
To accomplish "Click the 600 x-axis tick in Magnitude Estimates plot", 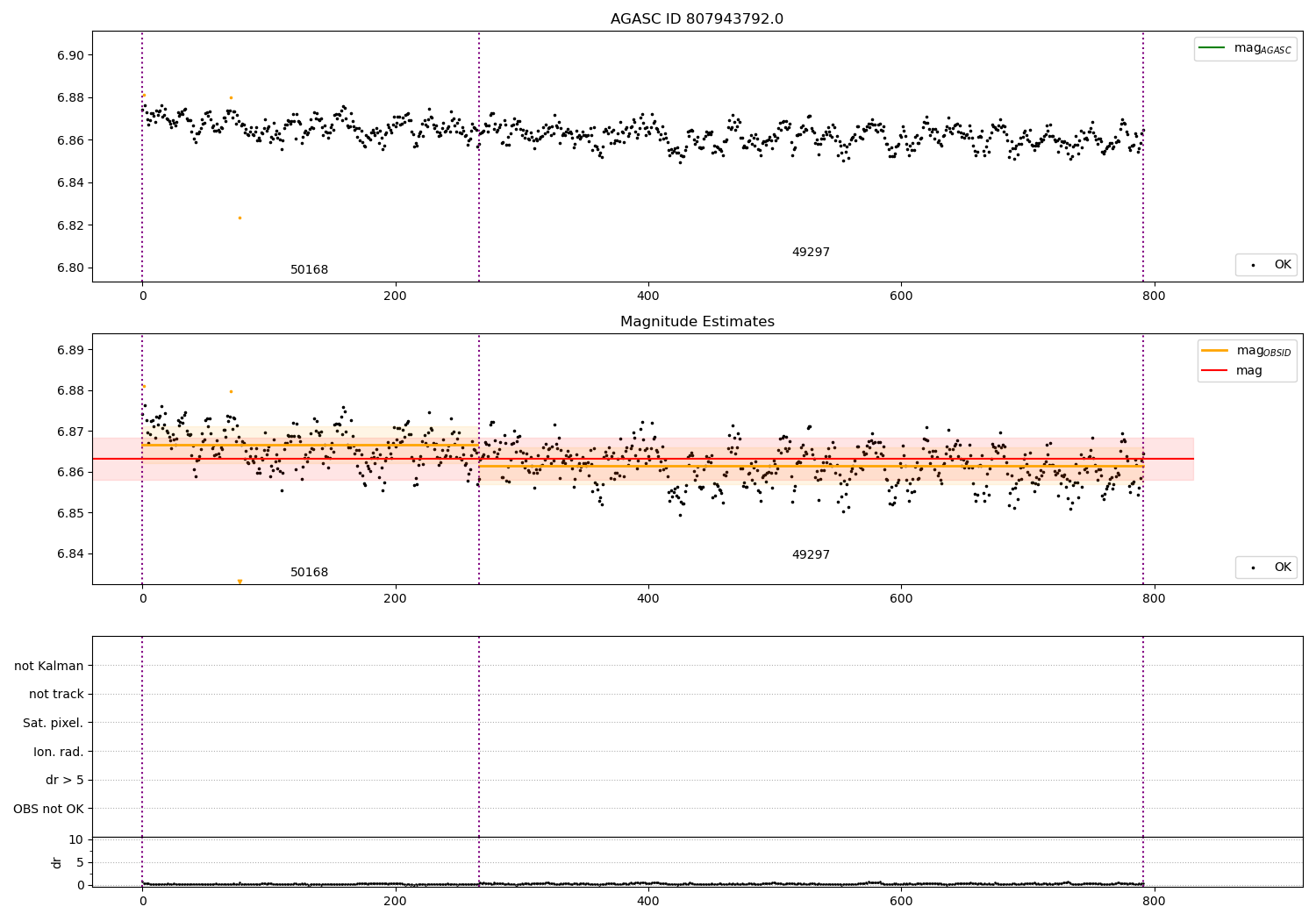I will click(901, 598).
